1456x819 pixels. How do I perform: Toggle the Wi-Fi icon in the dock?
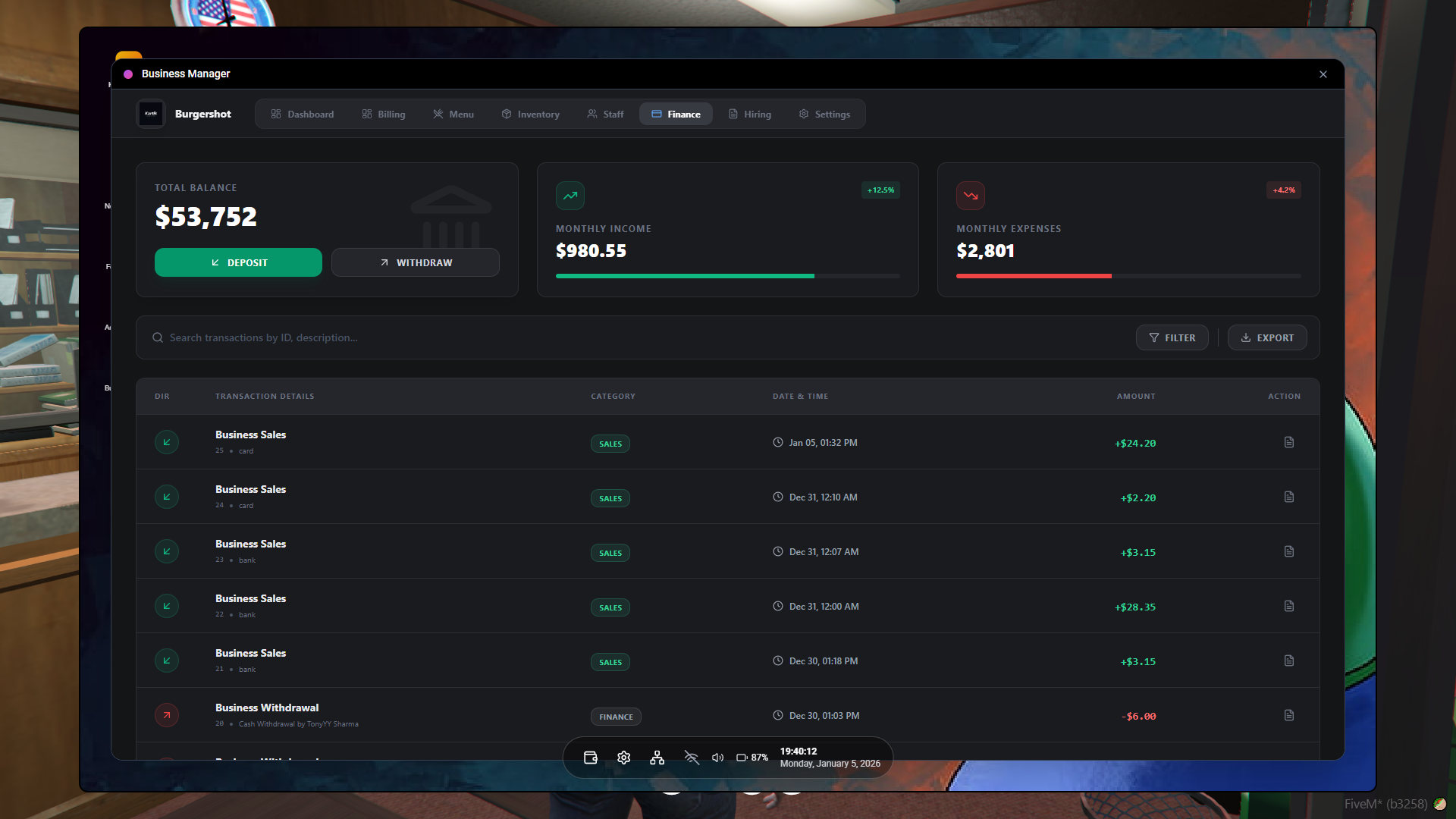click(691, 758)
